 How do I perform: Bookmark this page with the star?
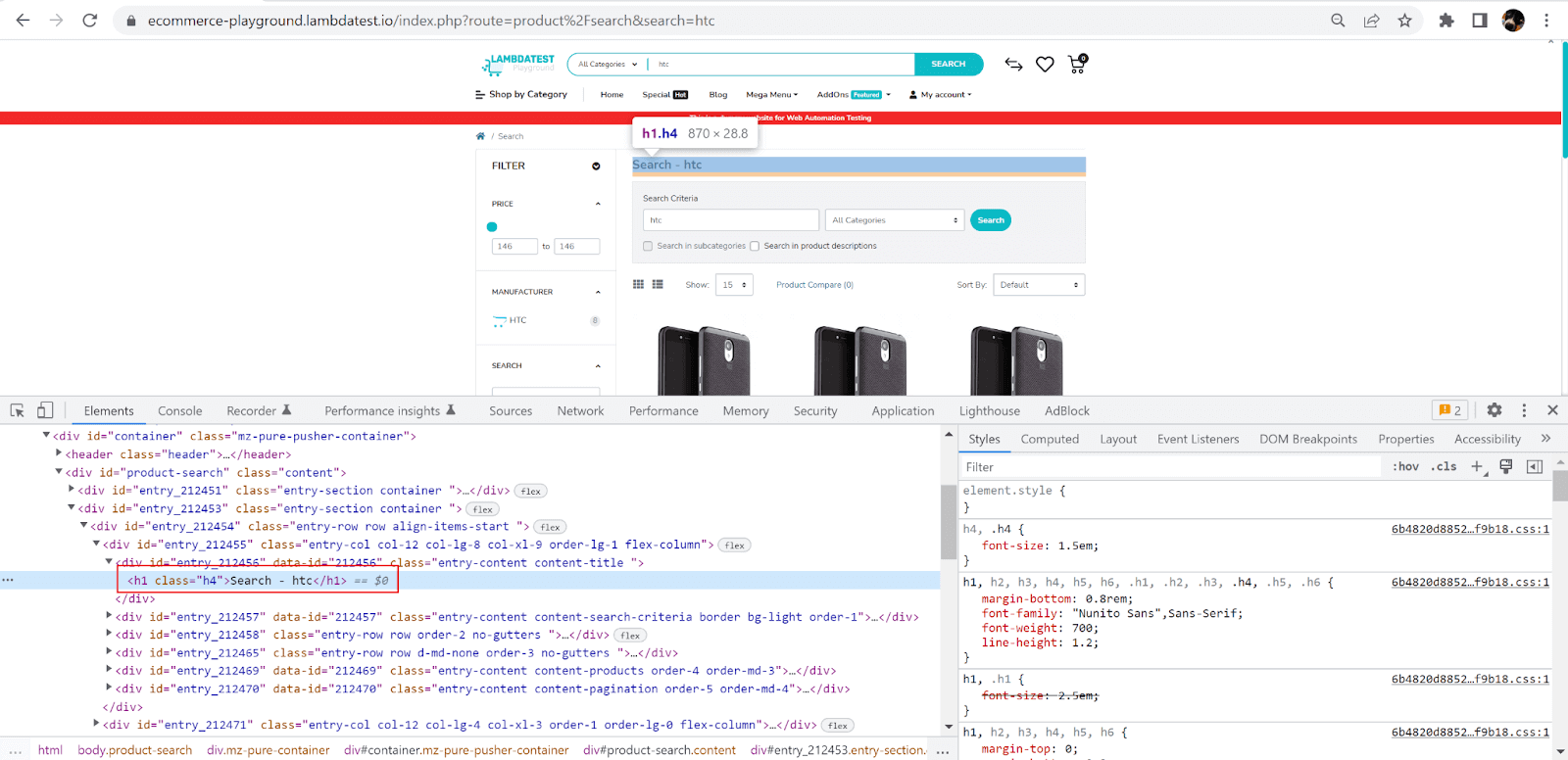tap(1404, 20)
